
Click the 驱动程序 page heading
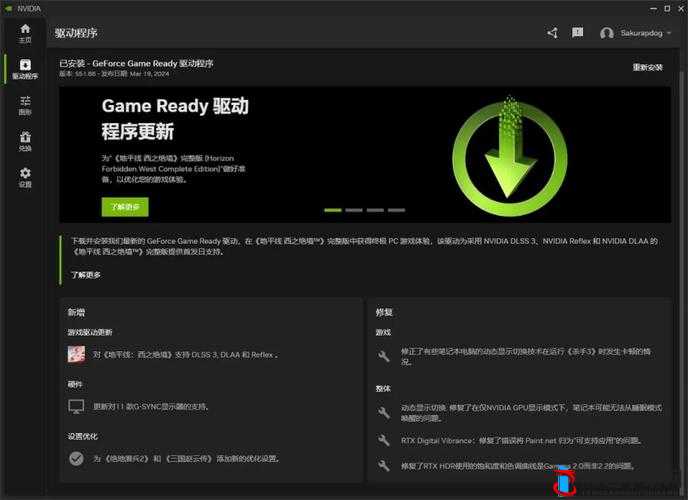tap(76, 33)
